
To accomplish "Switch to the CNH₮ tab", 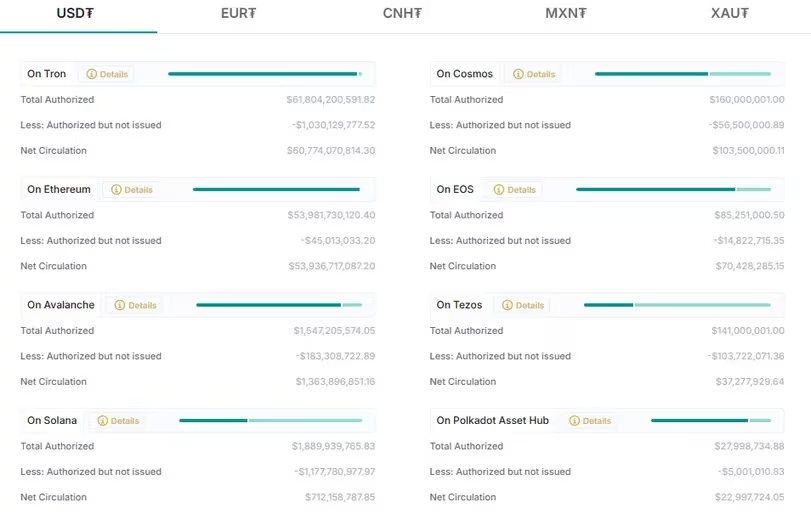I will [x=402, y=14].
